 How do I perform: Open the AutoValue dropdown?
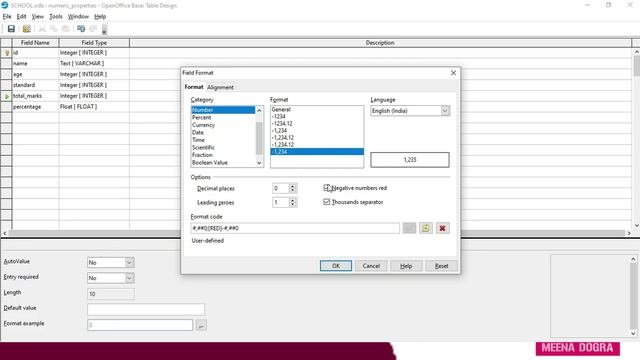pos(129,262)
